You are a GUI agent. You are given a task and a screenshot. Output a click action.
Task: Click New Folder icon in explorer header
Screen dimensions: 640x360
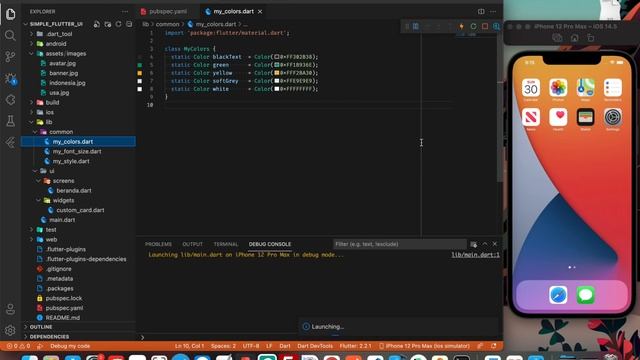(x=108, y=24)
